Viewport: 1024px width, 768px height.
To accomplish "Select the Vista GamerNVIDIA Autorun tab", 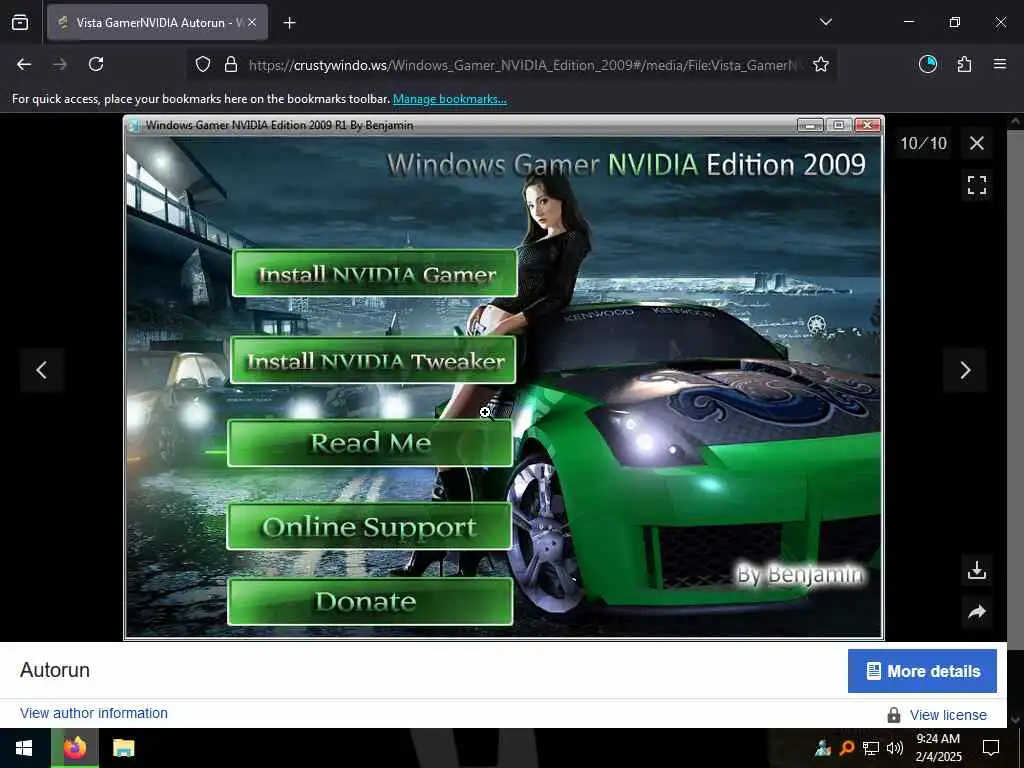I will pos(157,22).
